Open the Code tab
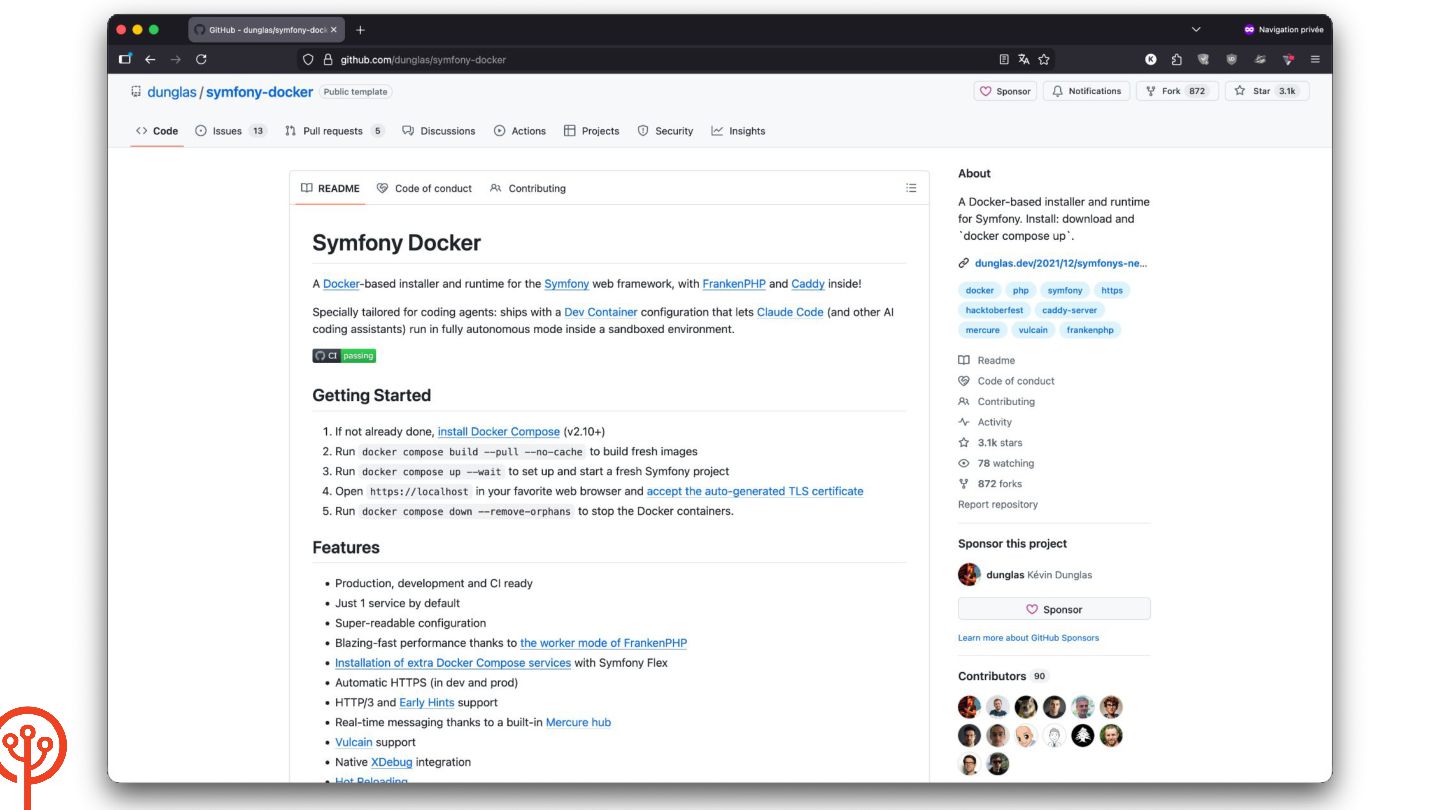The width and height of the screenshot is (1440, 810). (x=157, y=131)
